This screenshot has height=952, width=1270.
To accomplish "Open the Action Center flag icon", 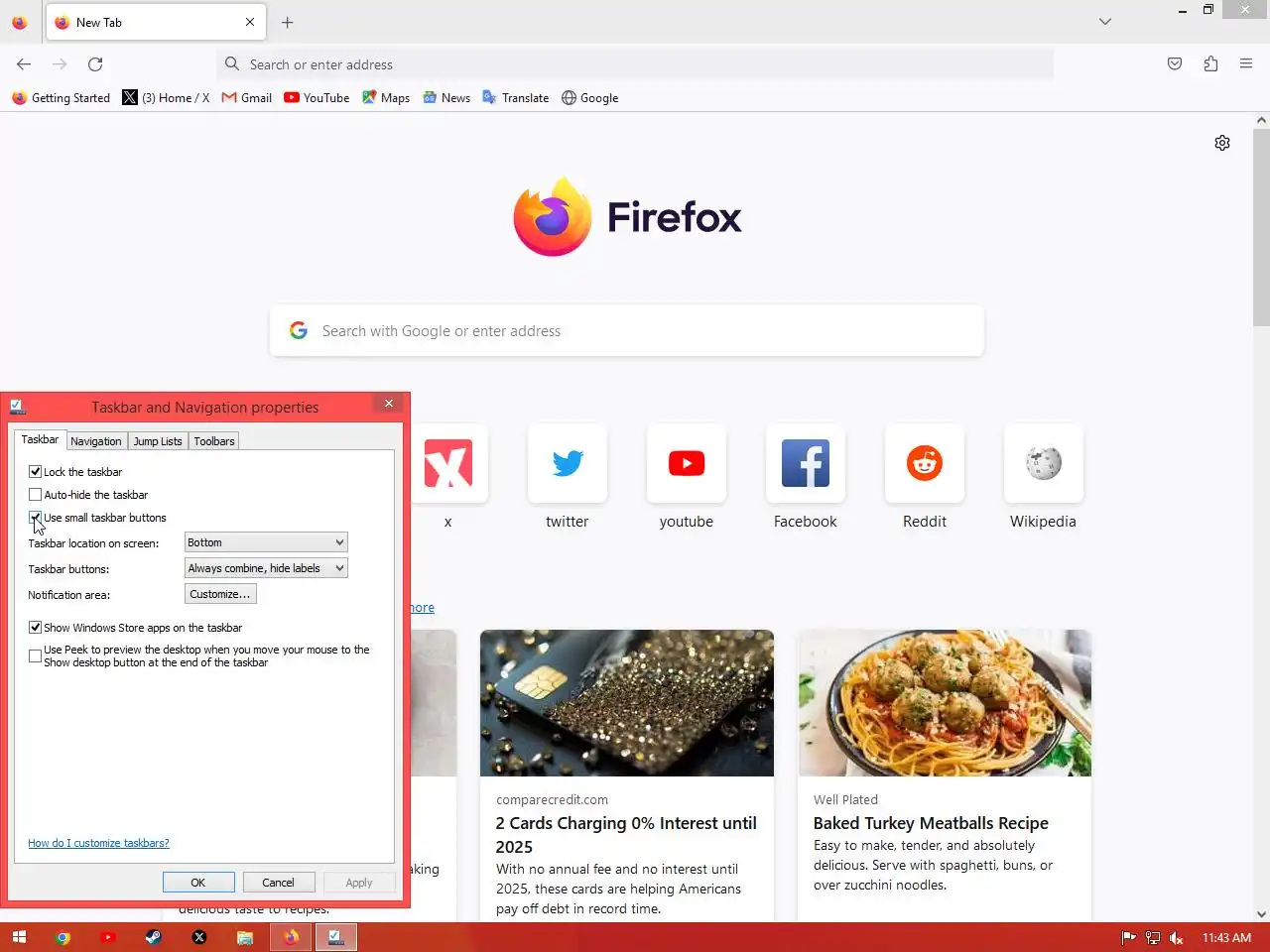I will tap(1129, 938).
